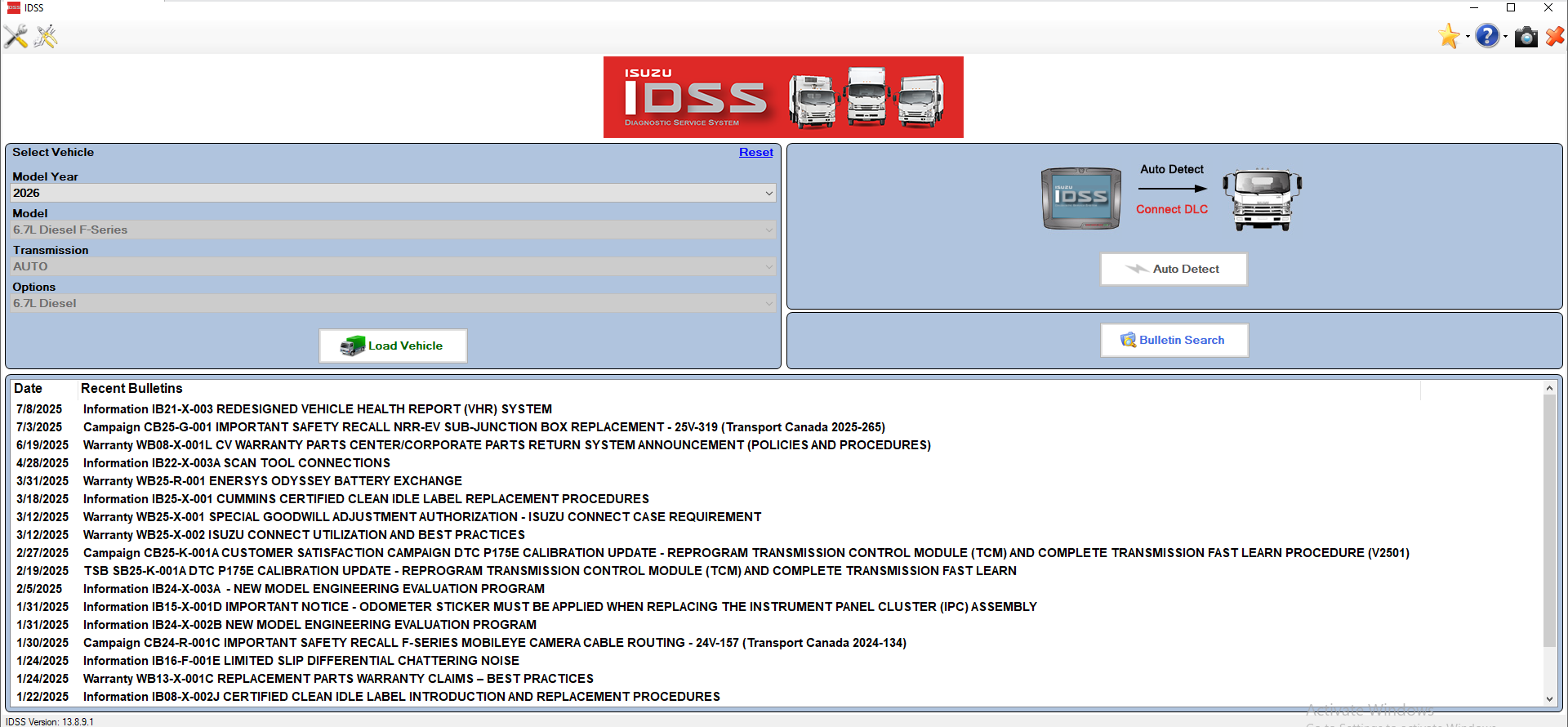This screenshot has width=1568, height=727.
Task: Click the Load Vehicle button
Action: pyautogui.click(x=393, y=346)
